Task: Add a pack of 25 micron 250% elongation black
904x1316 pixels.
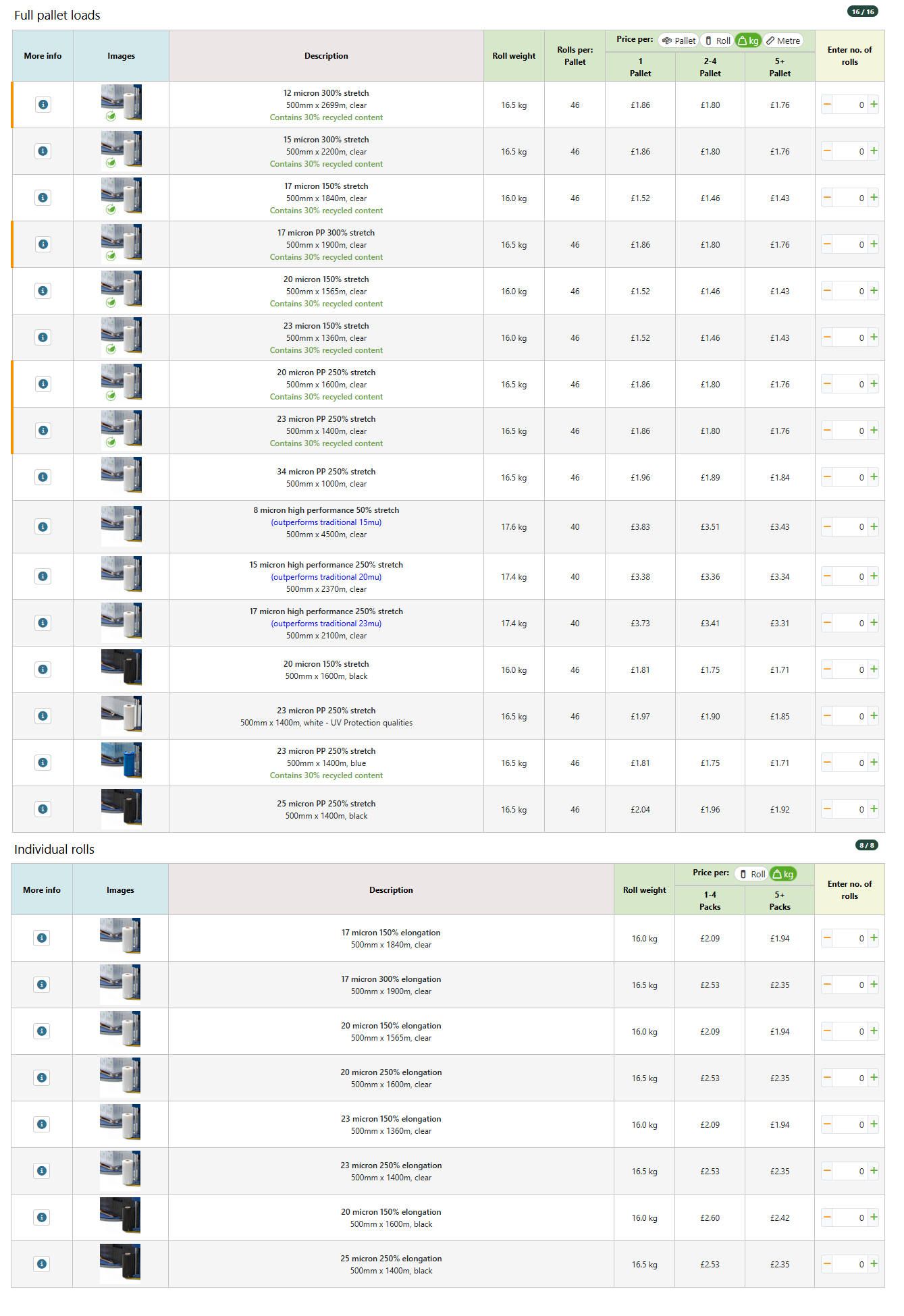Action: tap(874, 1264)
